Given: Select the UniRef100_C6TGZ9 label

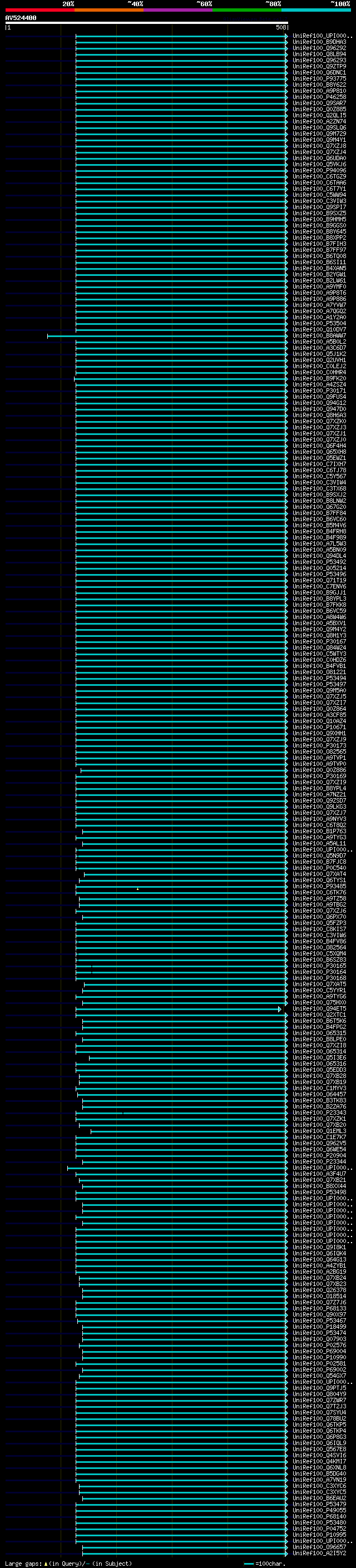Looking at the screenshot, I should coord(319,176).
